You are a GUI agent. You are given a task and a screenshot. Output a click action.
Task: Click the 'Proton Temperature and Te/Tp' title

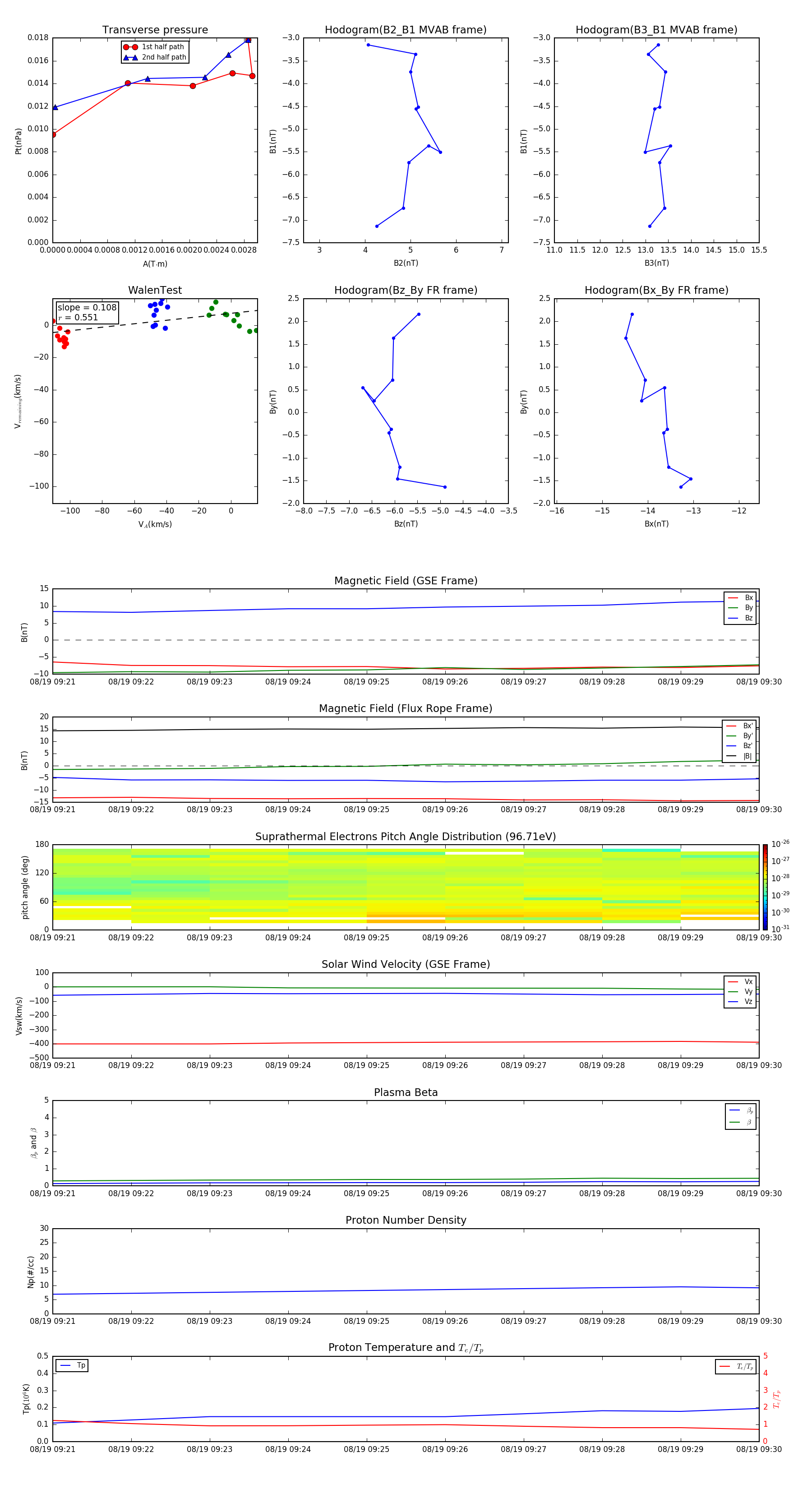[x=406, y=1348]
